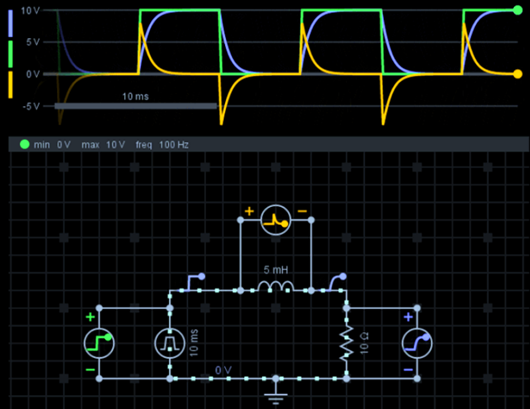The width and height of the screenshot is (530, 409).
Task: Select the ground symbol
Action: pyautogui.click(x=276, y=395)
